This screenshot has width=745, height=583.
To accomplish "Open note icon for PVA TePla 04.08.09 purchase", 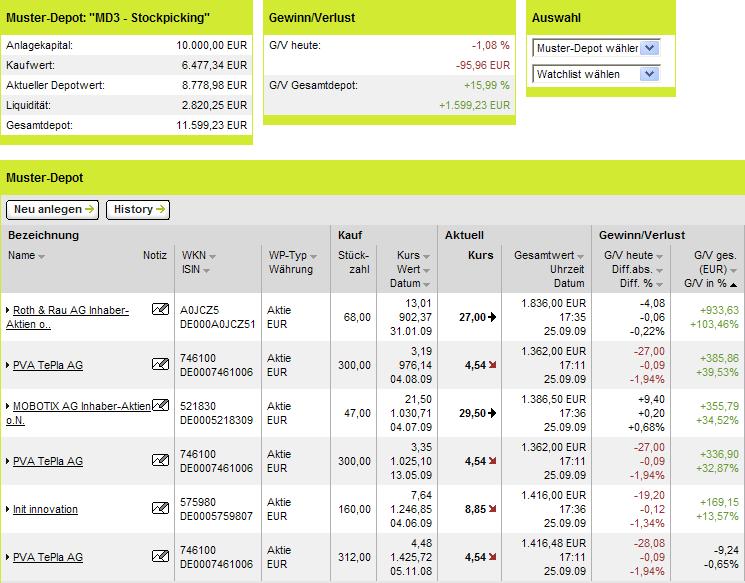I will [160, 364].
